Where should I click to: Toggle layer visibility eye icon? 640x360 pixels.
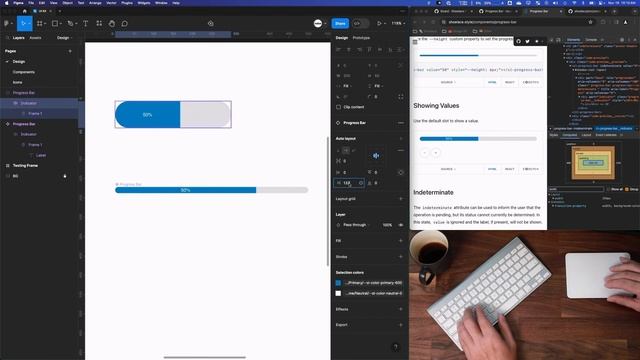401,225
